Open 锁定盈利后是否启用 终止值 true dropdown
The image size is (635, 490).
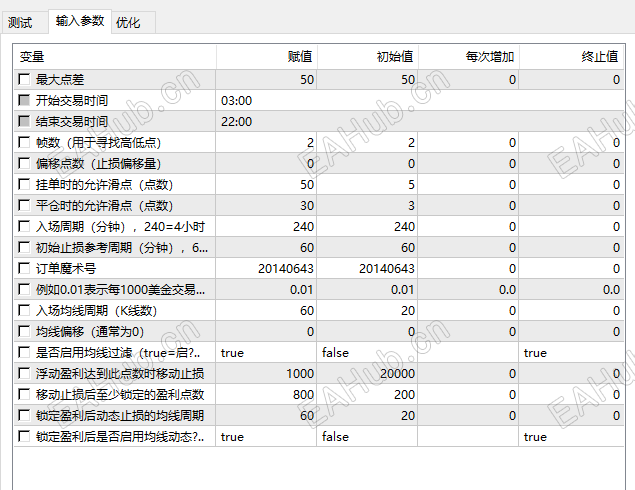point(571,437)
